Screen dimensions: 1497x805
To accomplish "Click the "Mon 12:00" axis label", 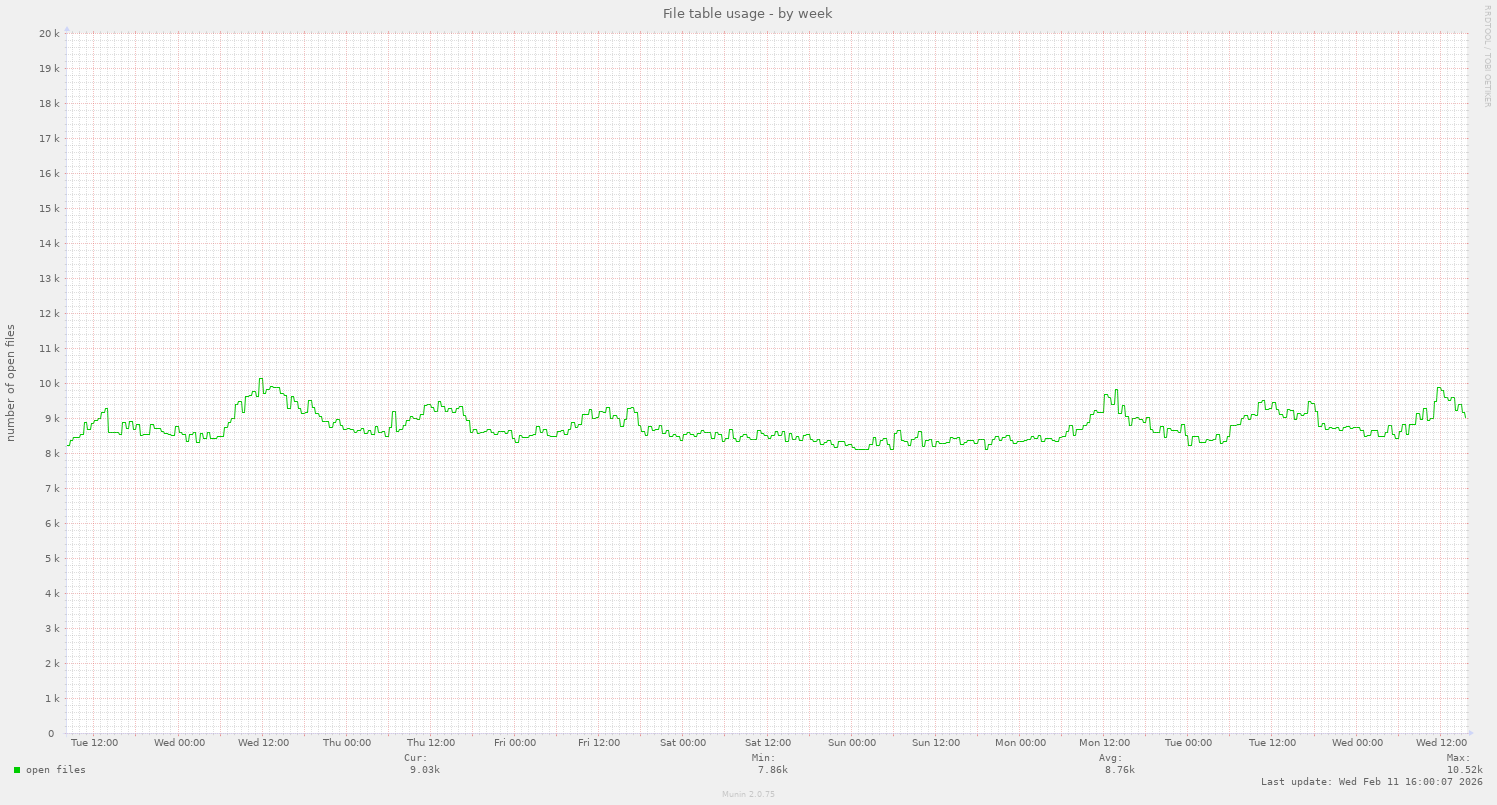I will tap(1103, 743).
